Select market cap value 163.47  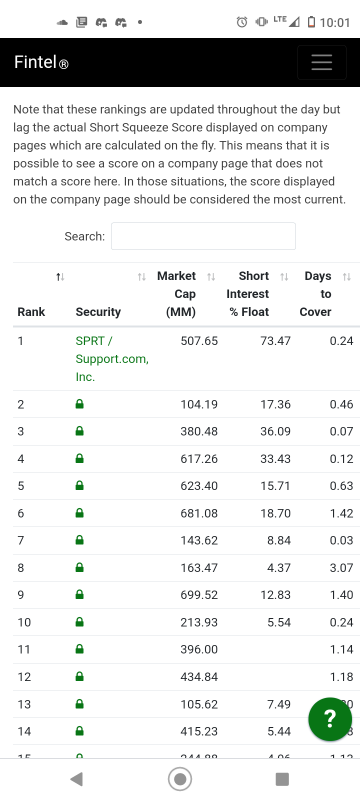pyautogui.click(x=199, y=568)
